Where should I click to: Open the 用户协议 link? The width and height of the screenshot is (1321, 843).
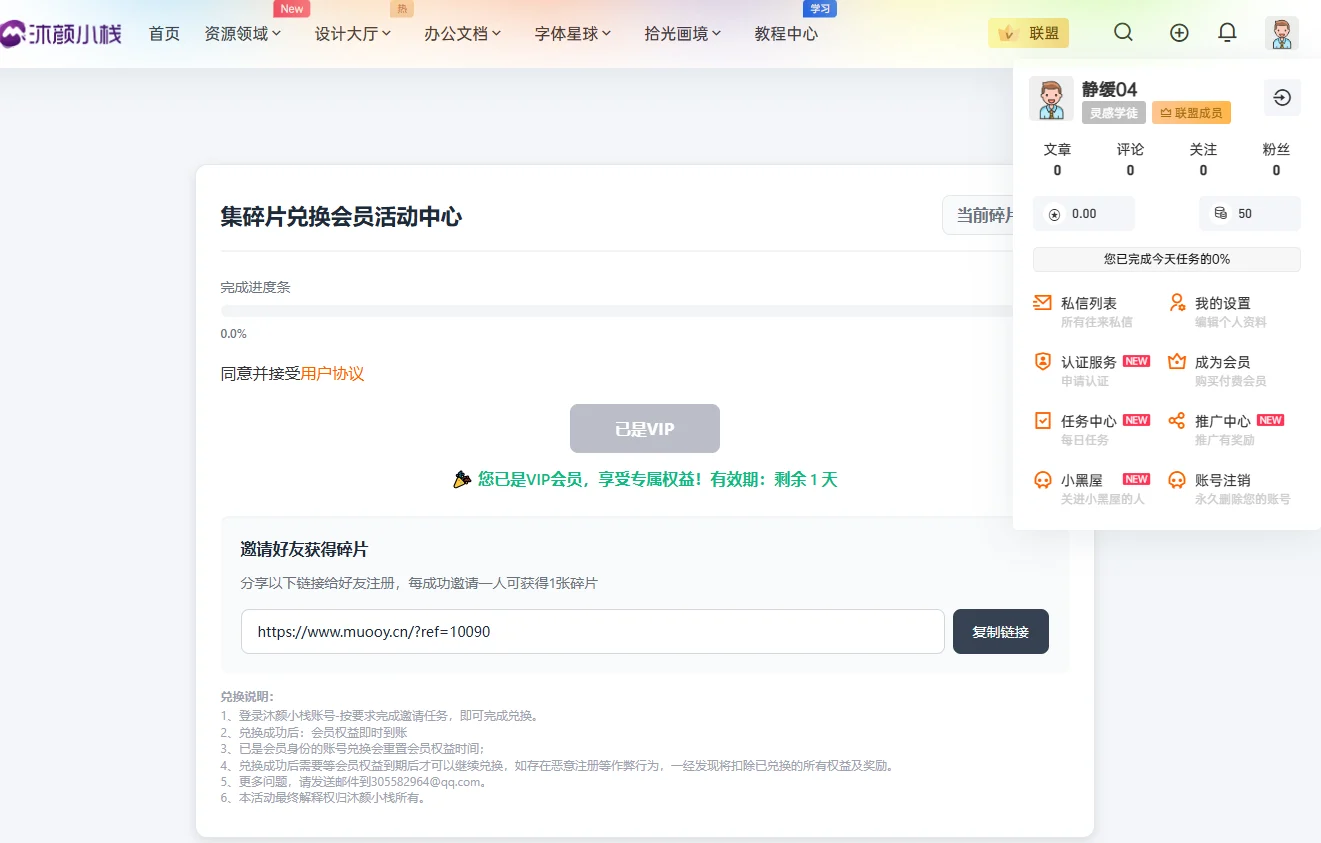click(332, 374)
